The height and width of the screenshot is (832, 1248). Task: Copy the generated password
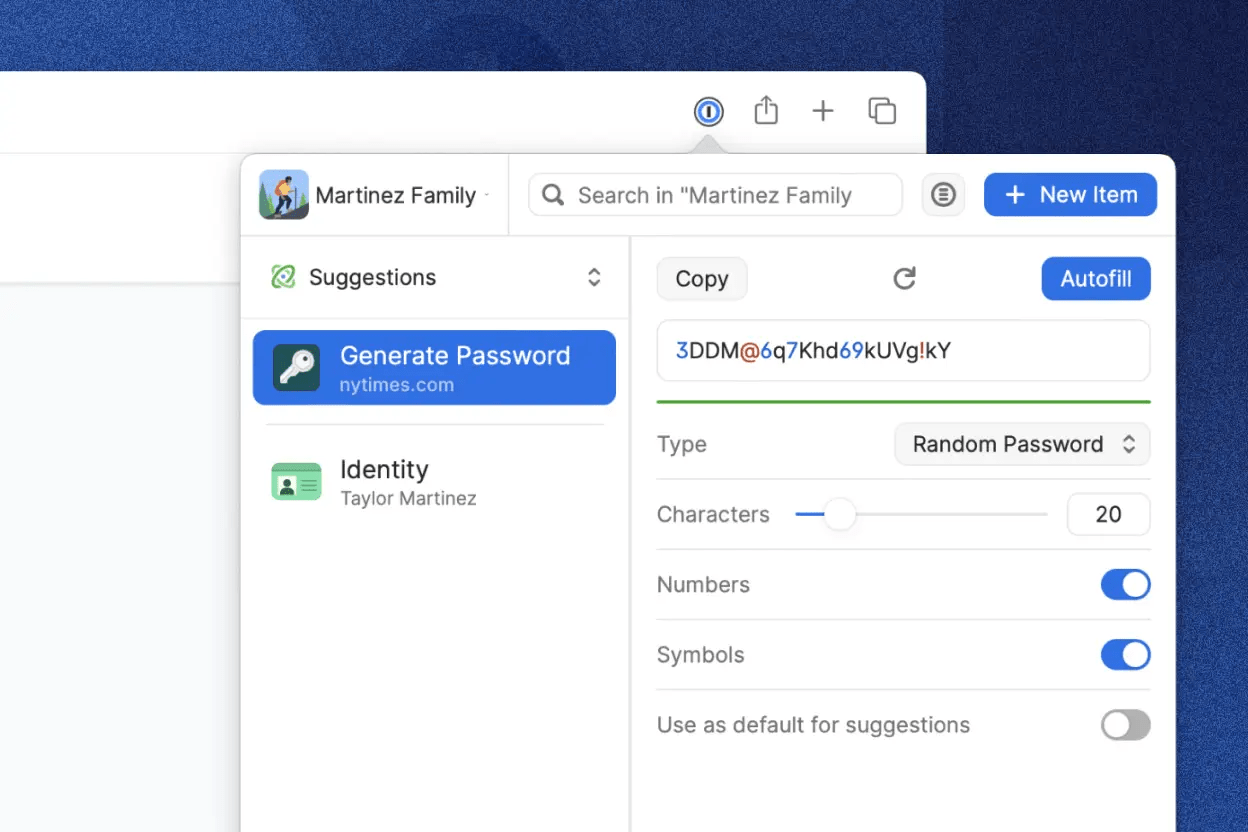701,279
